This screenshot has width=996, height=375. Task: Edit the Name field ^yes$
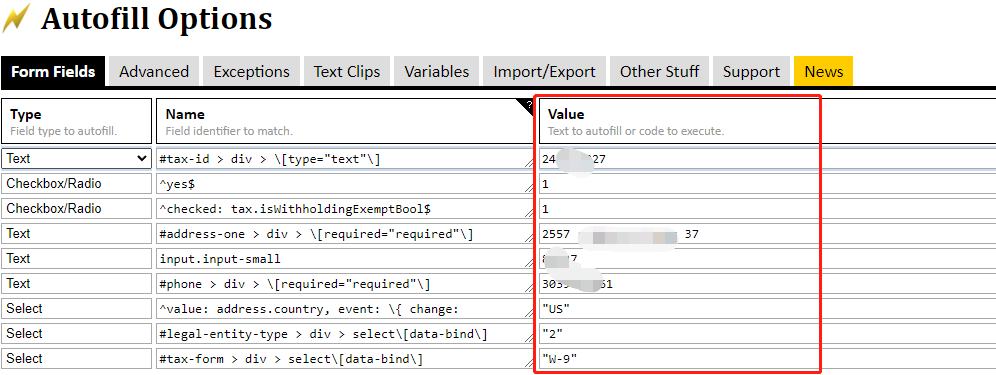(345, 184)
